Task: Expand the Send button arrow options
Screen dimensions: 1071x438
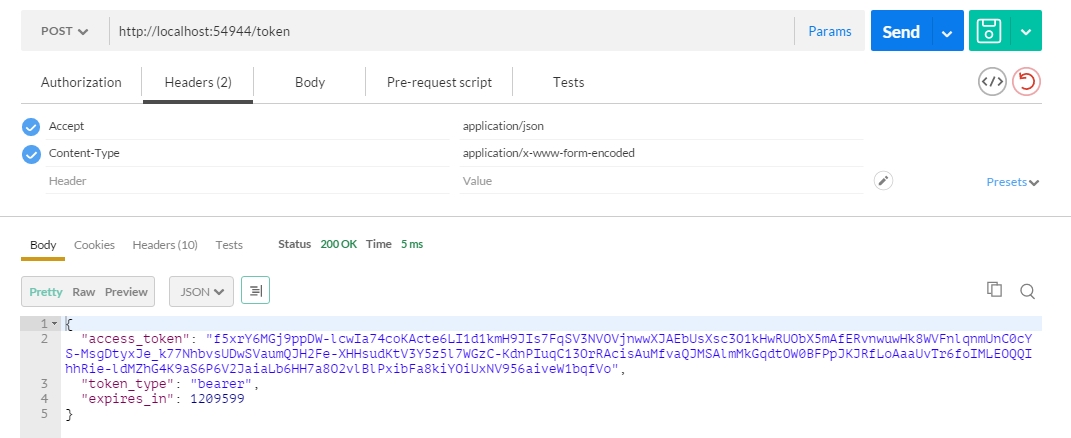Action: click(x=947, y=31)
